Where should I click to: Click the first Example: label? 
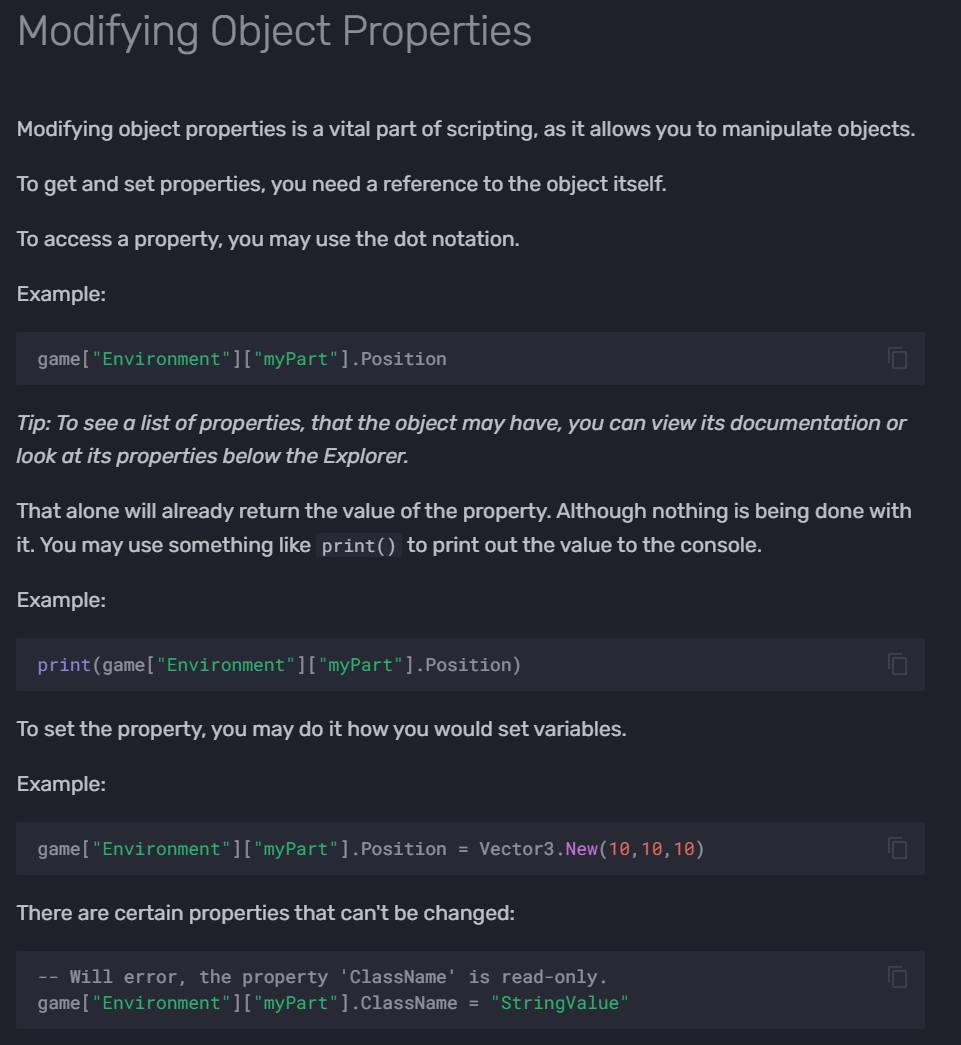click(x=61, y=294)
